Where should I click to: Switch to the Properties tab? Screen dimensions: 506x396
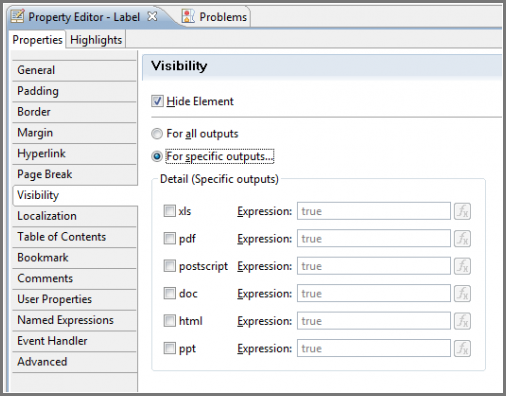37,40
